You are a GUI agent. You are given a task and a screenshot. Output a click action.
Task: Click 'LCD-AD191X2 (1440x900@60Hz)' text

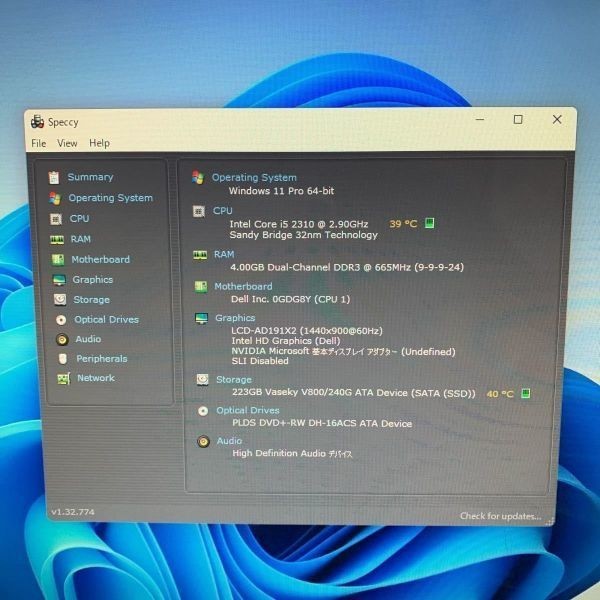(x=307, y=331)
